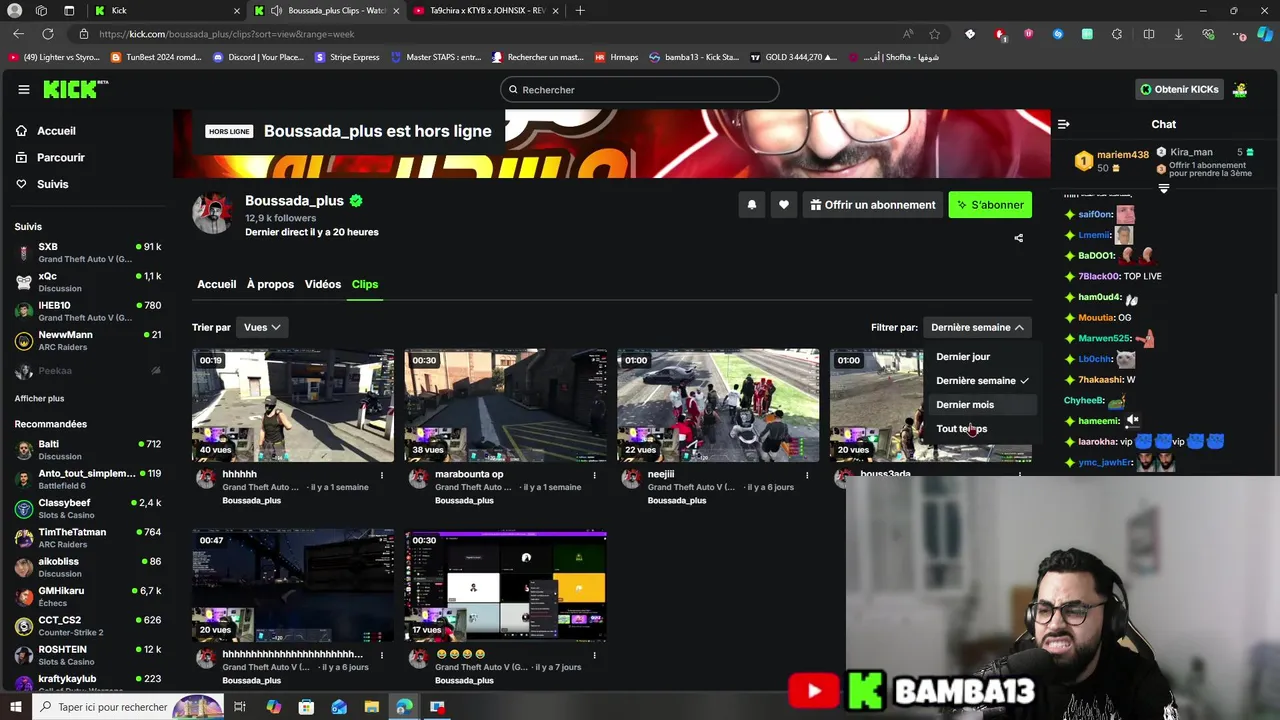Image resolution: width=1280 pixels, height=720 pixels.
Task: Open a new browser tab
Action: coord(580,10)
